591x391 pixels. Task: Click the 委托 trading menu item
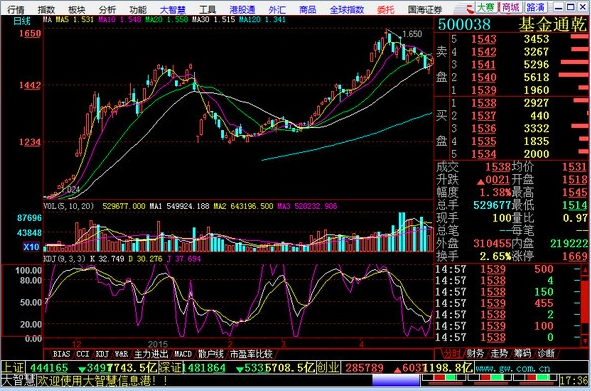click(x=386, y=9)
